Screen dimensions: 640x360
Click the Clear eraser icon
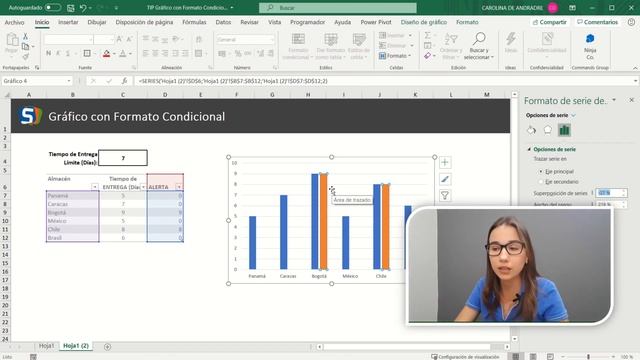(x=427, y=56)
